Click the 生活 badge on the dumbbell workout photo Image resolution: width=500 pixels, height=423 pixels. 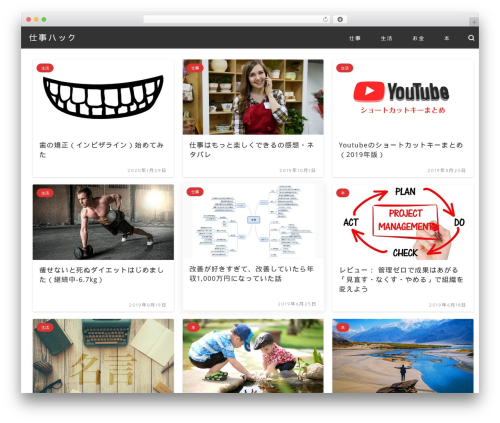(x=45, y=193)
